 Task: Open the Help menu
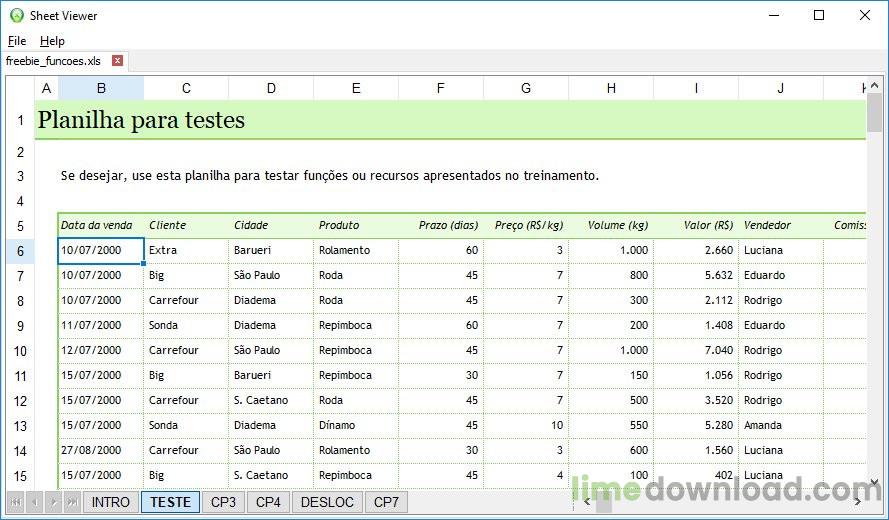coord(52,41)
